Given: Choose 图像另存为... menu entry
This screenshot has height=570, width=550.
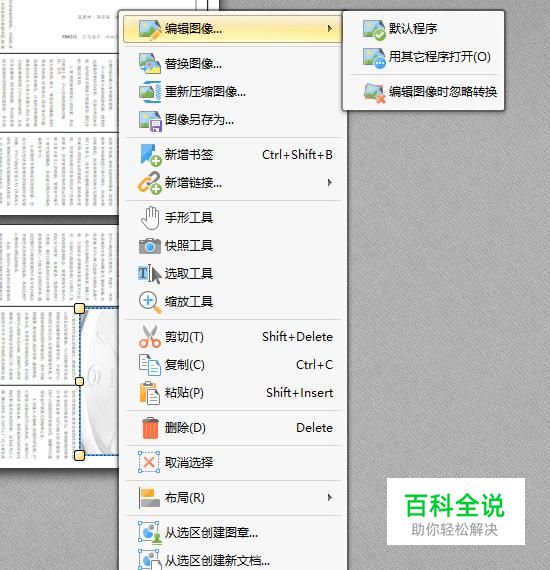Looking at the screenshot, I should (x=233, y=120).
